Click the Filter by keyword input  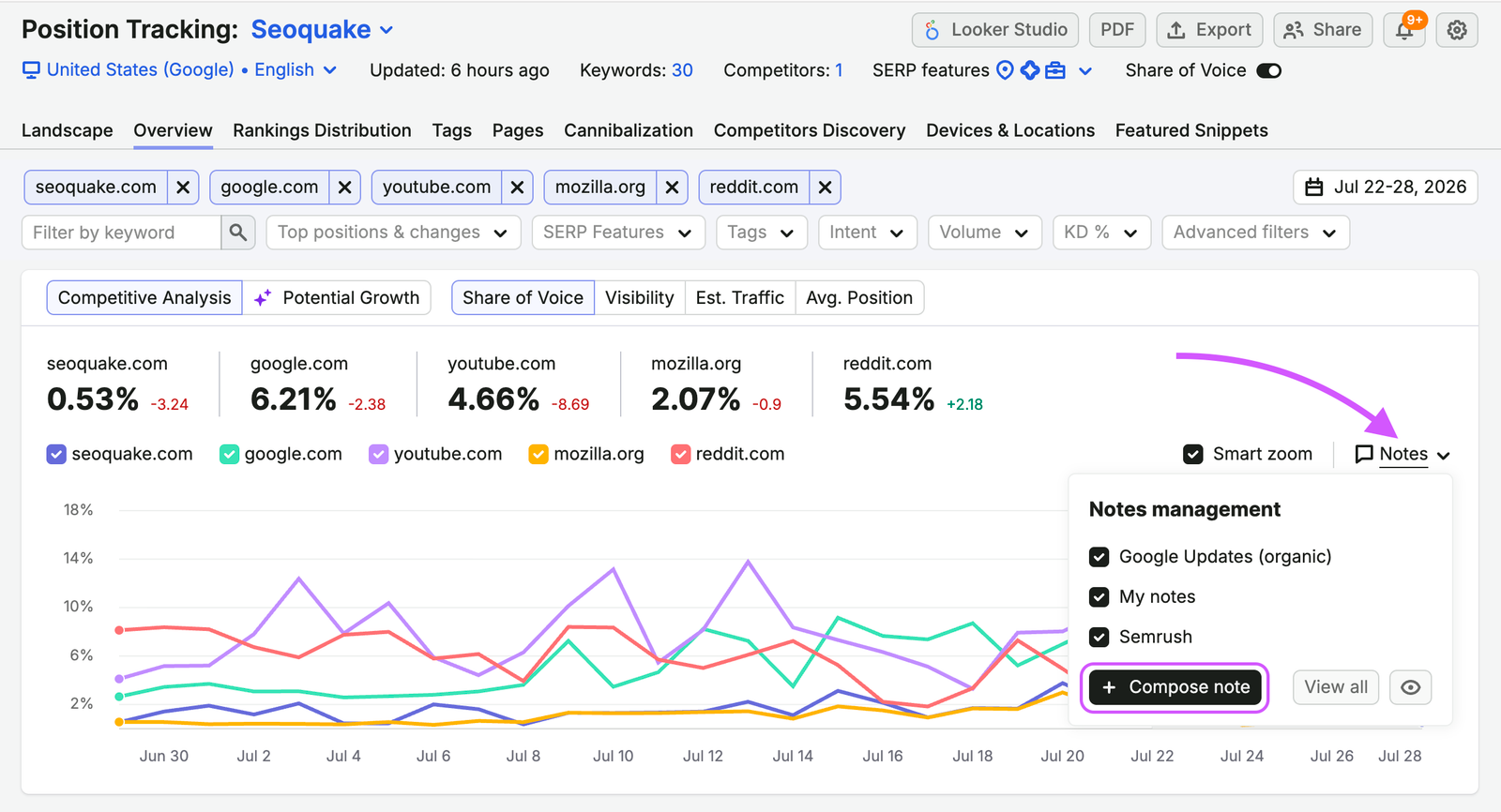(122, 233)
